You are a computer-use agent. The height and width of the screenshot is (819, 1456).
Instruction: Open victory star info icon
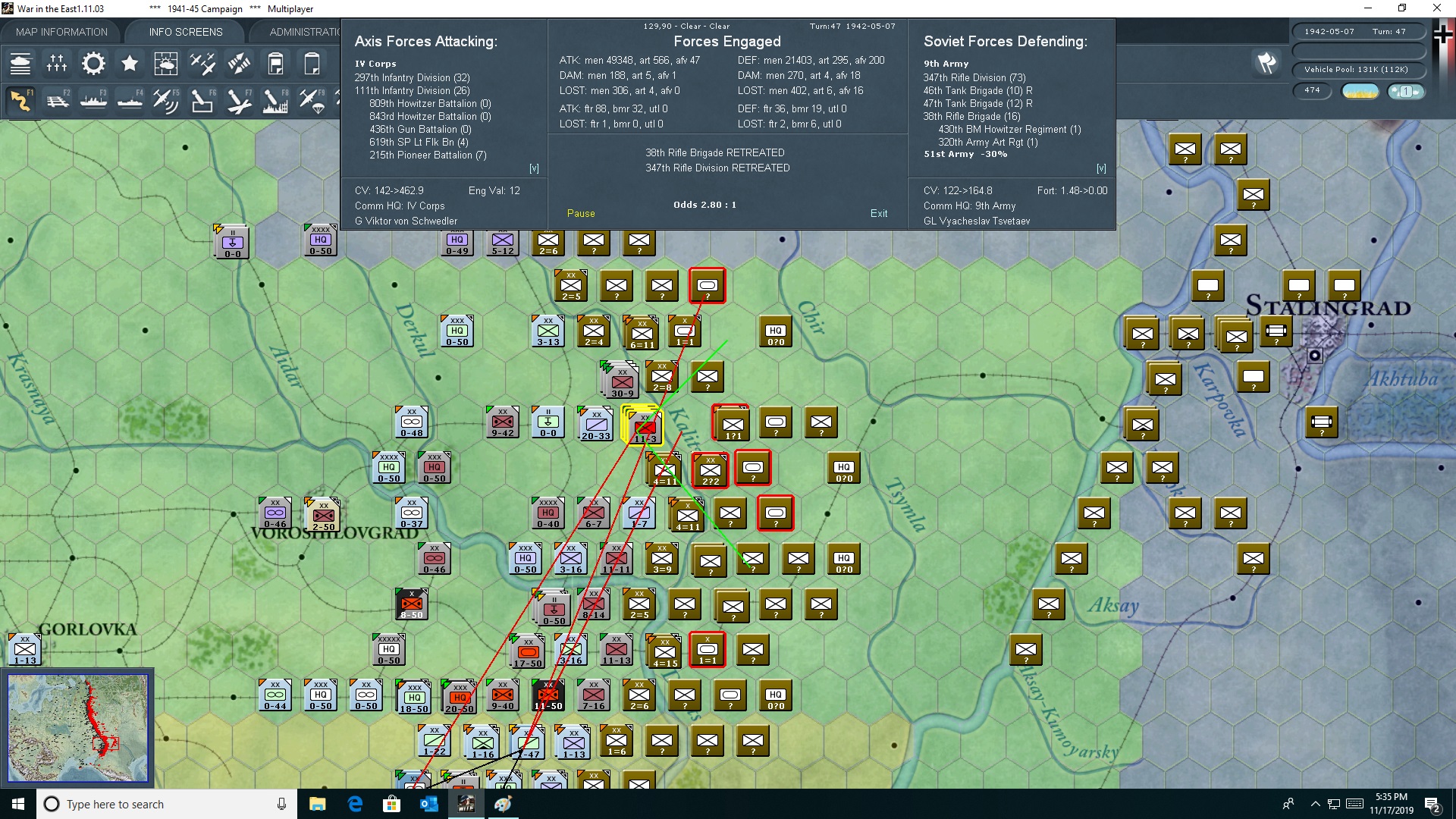click(130, 64)
